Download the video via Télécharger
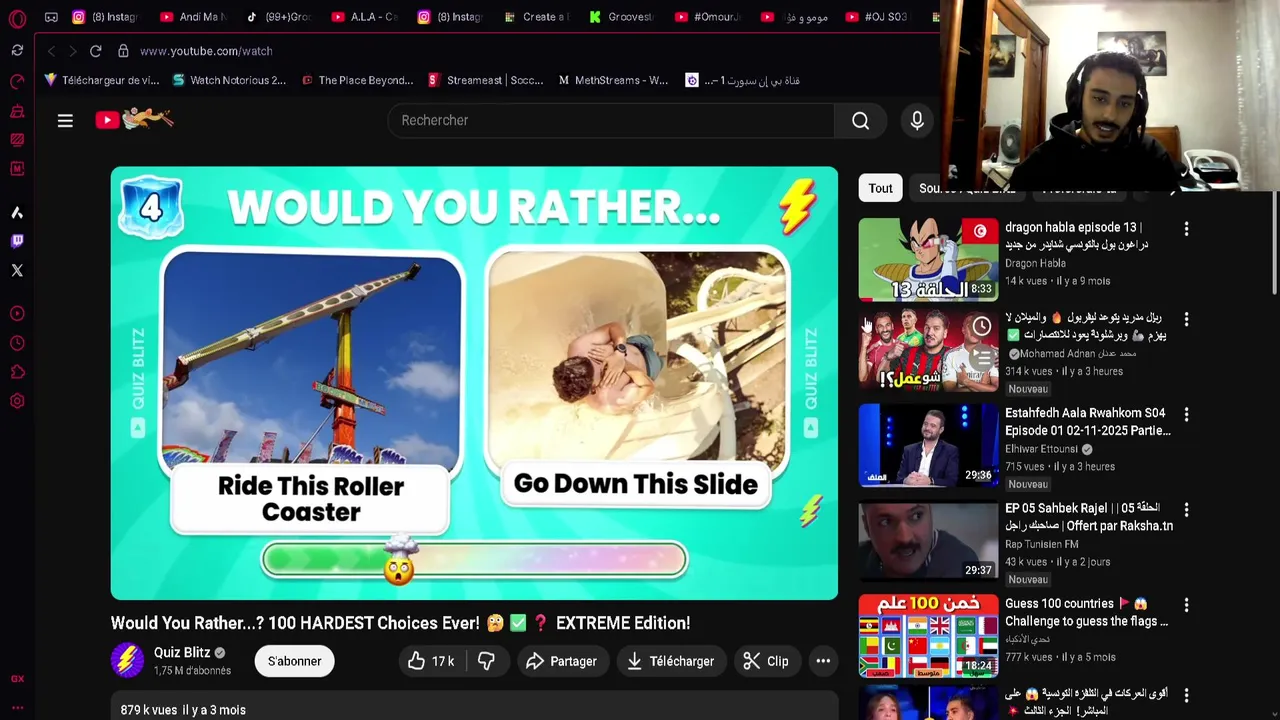Image resolution: width=1280 pixels, height=720 pixels. coord(670,661)
